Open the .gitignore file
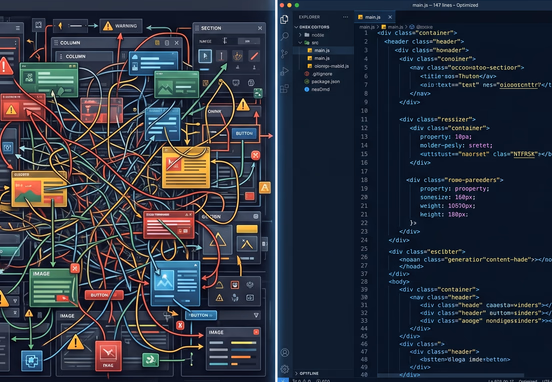Image resolution: width=552 pixels, height=382 pixels. pyautogui.click(x=323, y=74)
